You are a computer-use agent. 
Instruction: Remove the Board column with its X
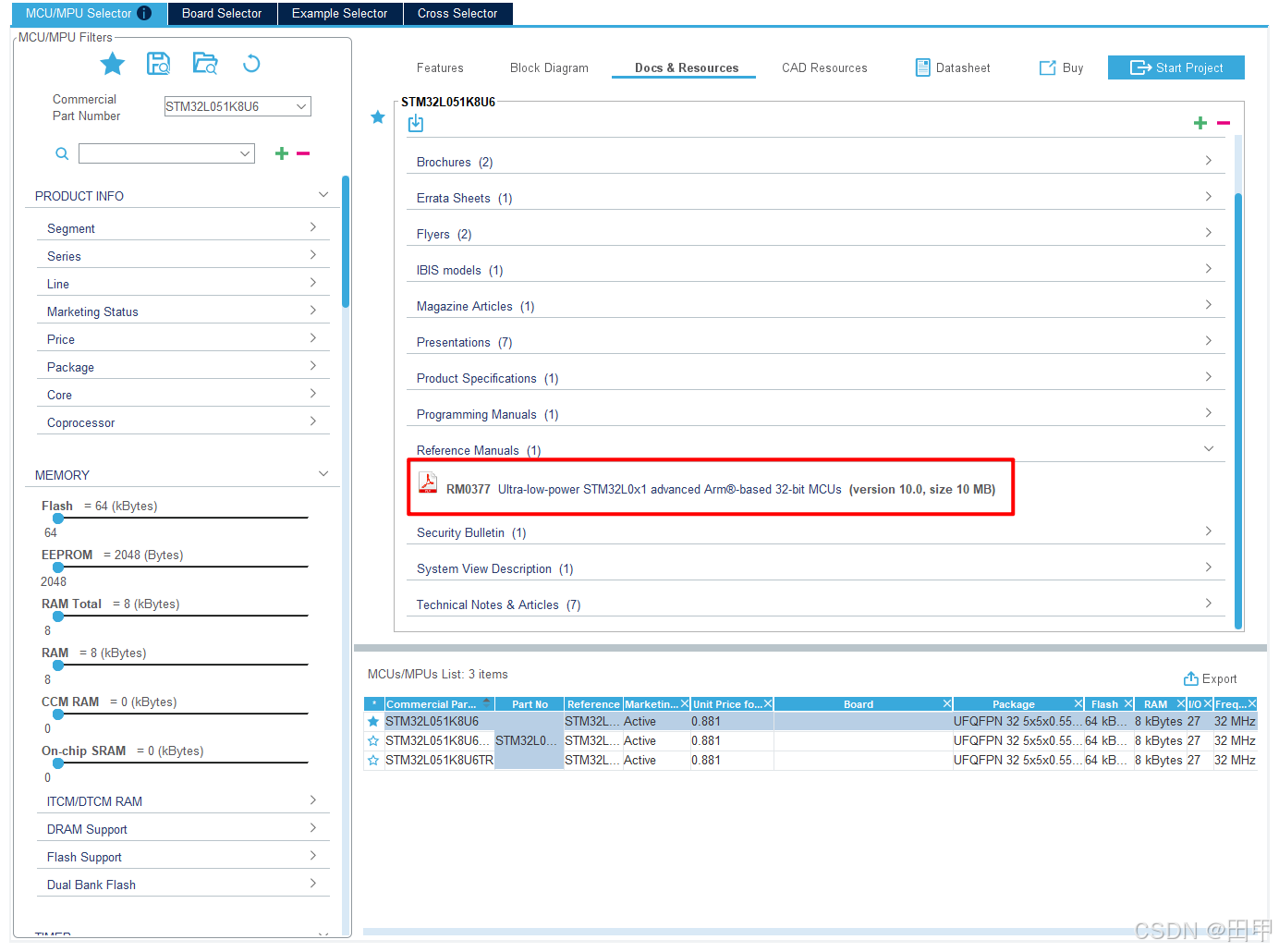point(947,704)
